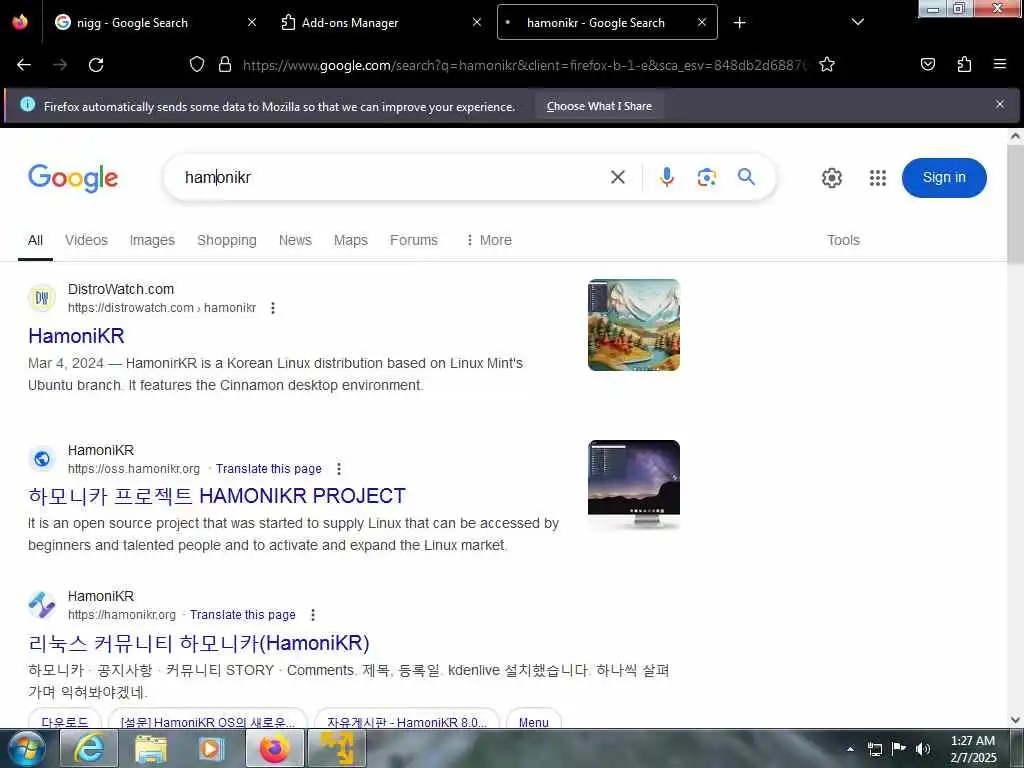
Task: Select the Forums search tab
Action: 414,240
